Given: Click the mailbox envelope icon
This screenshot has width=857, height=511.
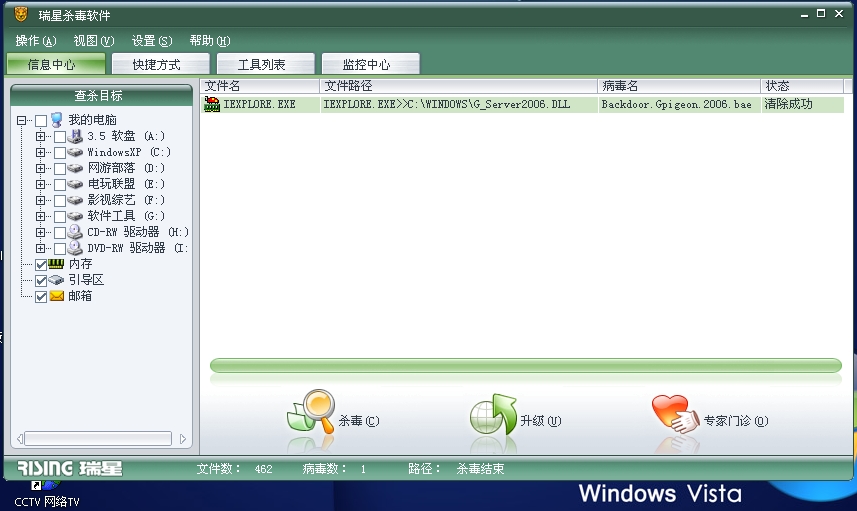Looking at the screenshot, I should (x=57, y=296).
